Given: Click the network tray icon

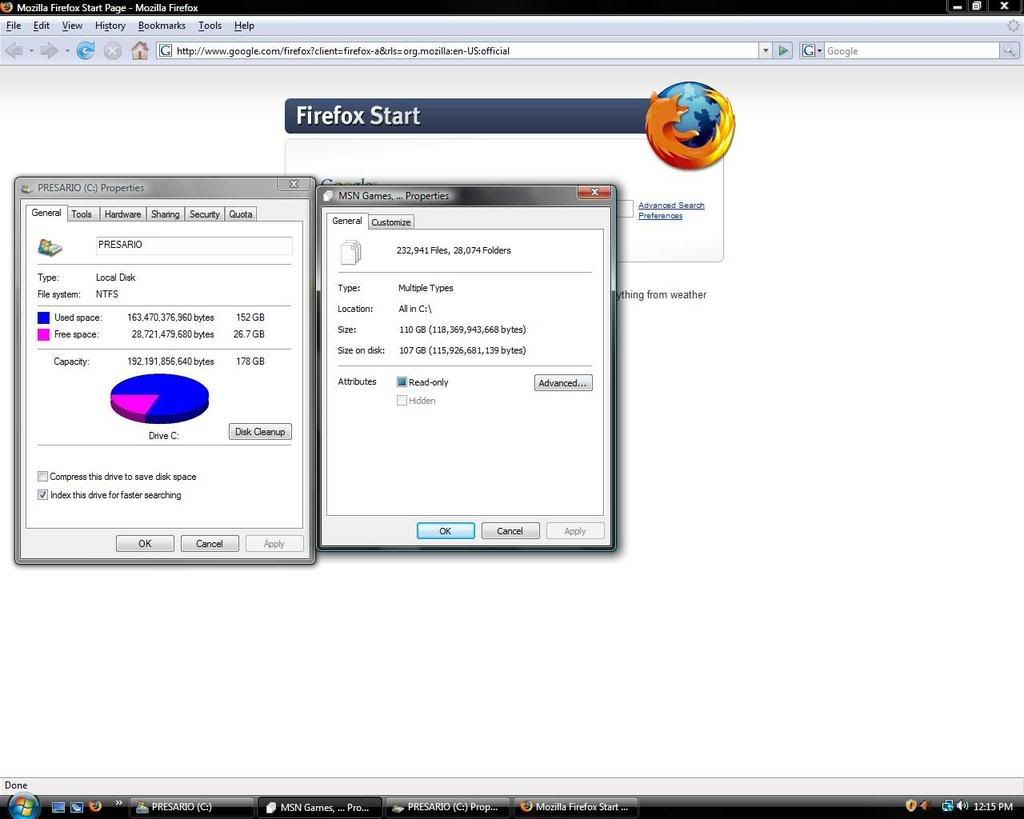Looking at the screenshot, I should coord(948,806).
